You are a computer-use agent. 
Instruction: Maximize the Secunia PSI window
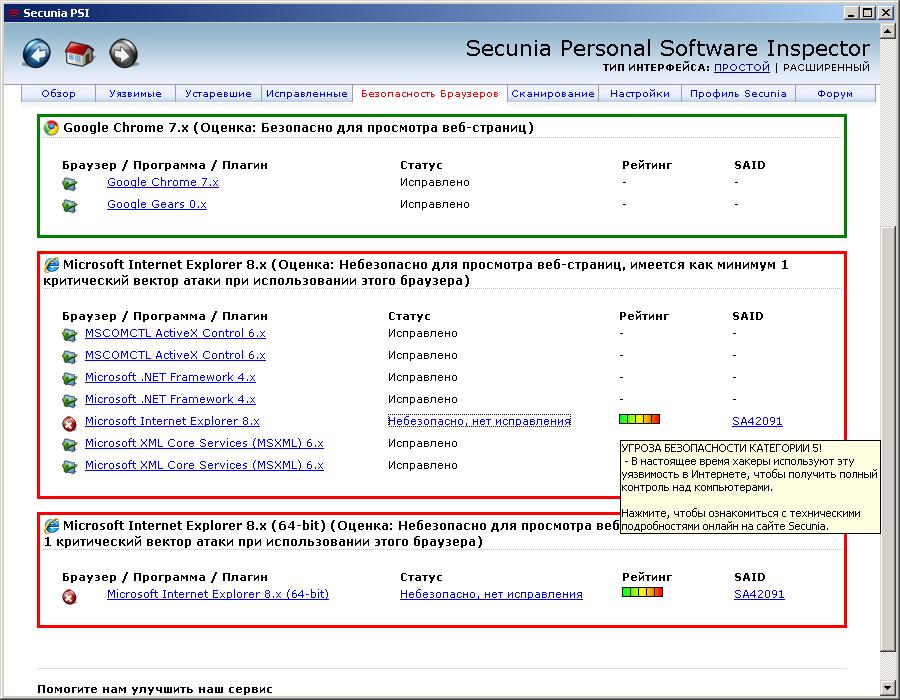pyautogui.click(x=867, y=12)
